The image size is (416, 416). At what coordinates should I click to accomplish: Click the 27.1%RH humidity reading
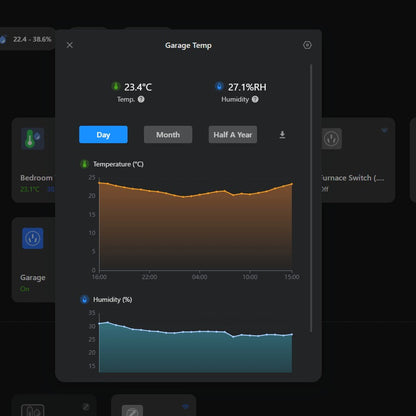point(247,87)
